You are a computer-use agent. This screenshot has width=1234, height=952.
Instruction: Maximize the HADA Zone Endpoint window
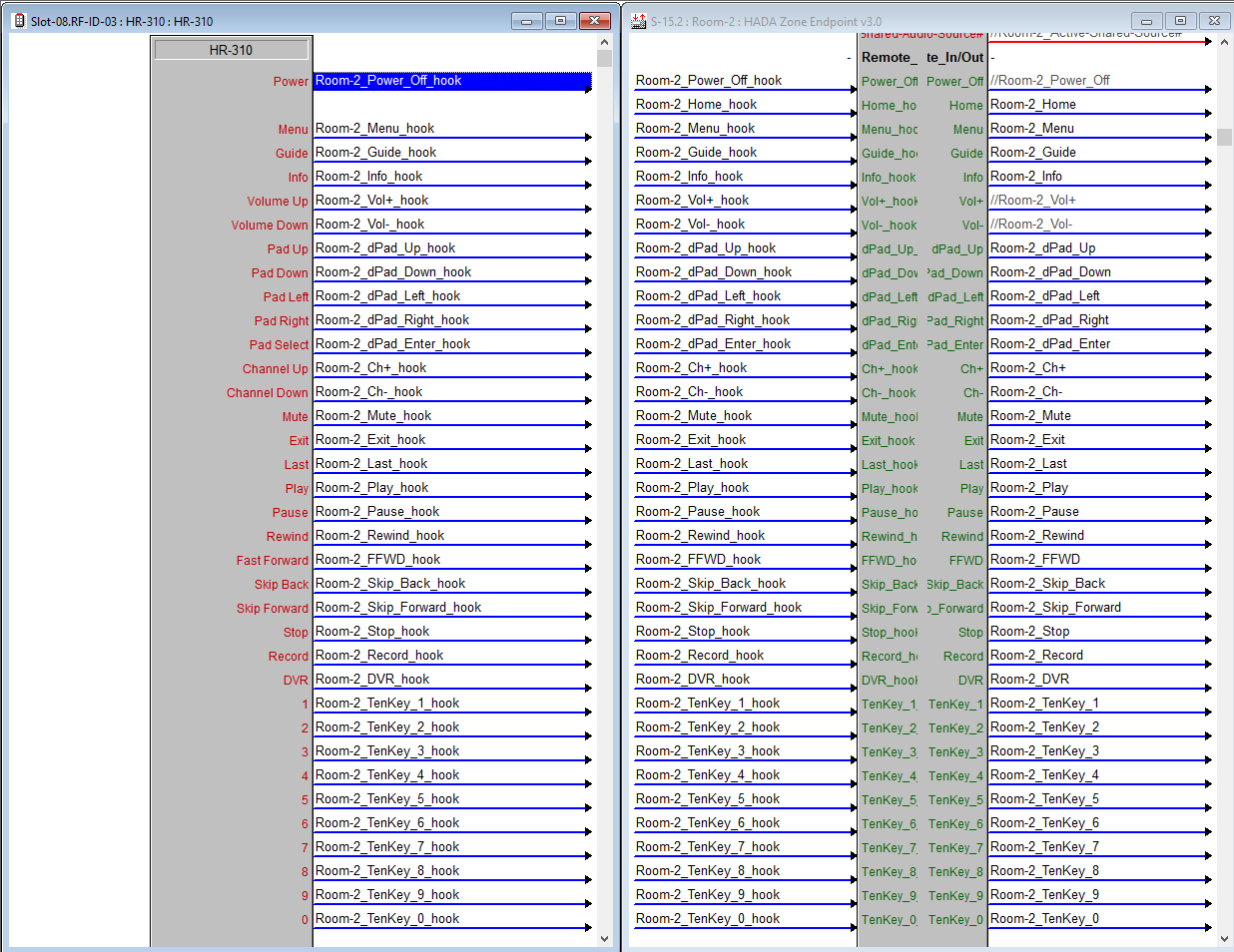pos(1180,21)
